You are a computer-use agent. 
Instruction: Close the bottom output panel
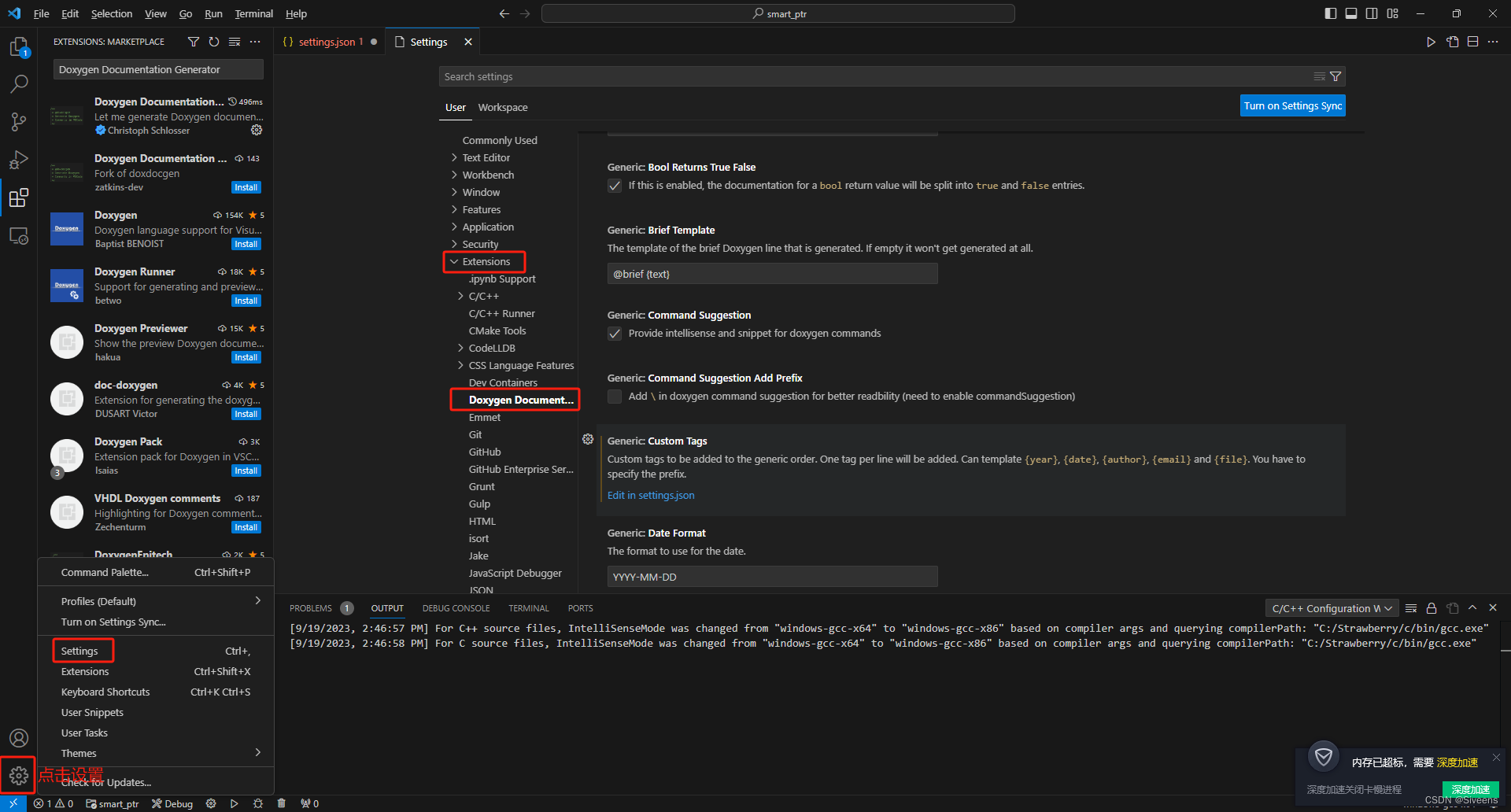1493,607
